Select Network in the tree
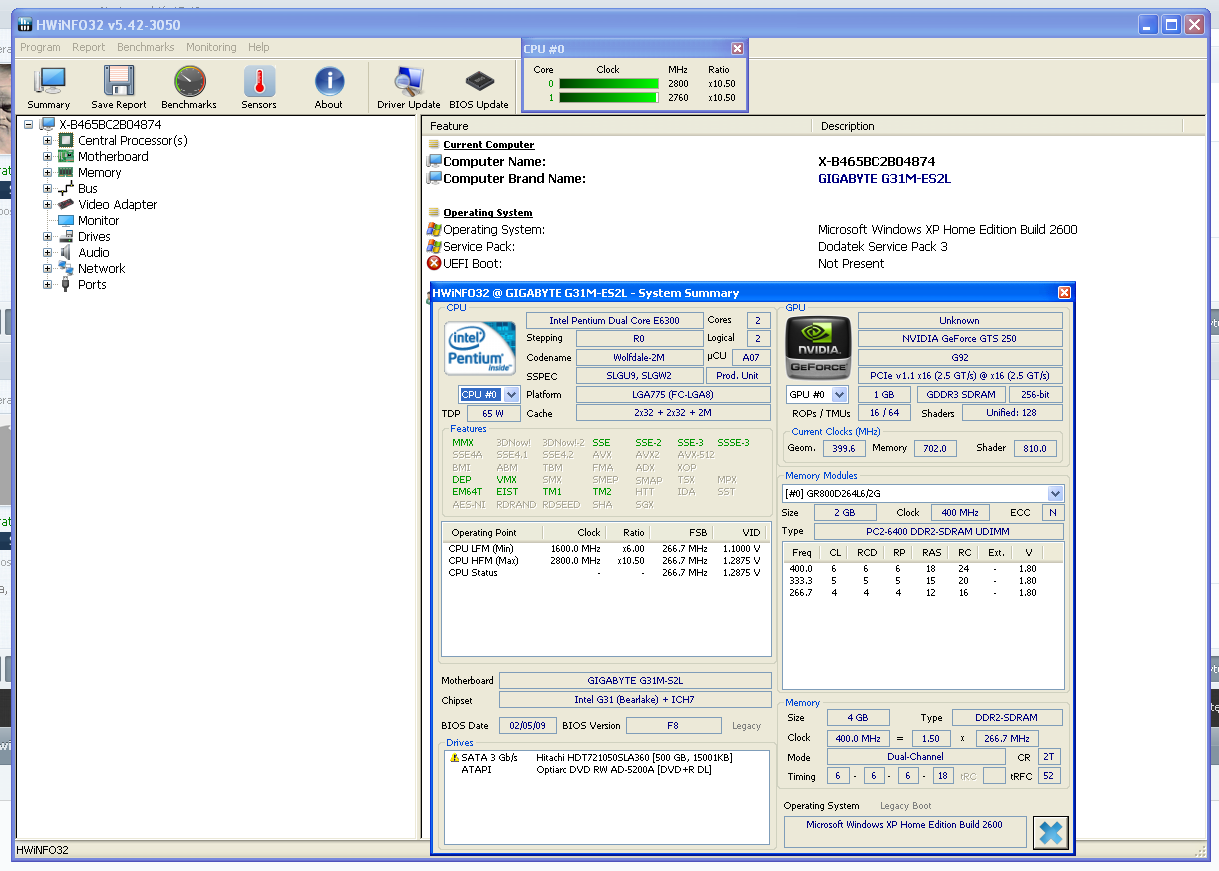Image resolution: width=1219 pixels, height=871 pixels. coord(102,269)
